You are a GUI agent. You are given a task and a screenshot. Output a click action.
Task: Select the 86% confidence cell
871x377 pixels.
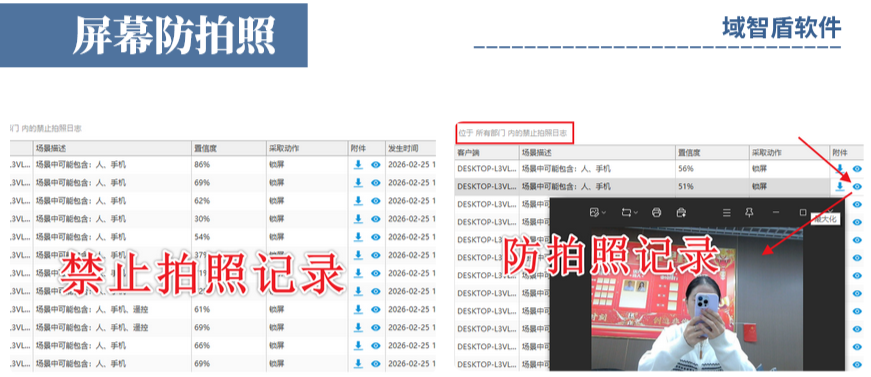(229, 165)
